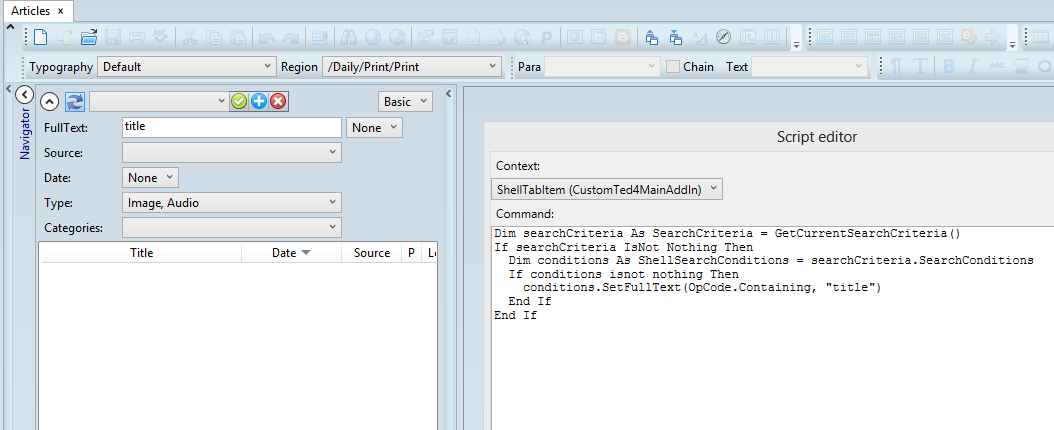
Task: Sort by the Date column header
Action: tap(292, 253)
